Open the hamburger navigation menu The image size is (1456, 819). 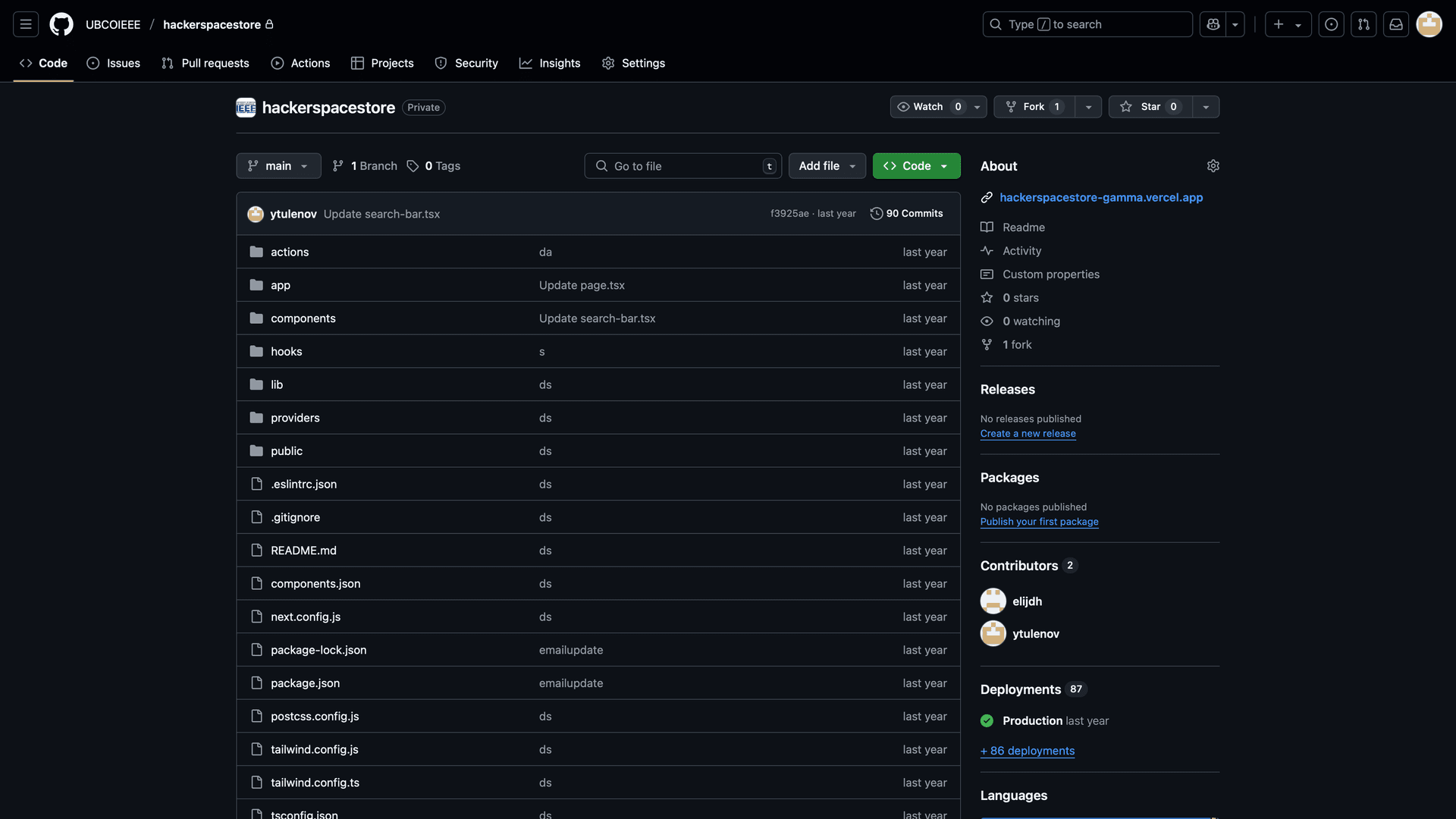pos(26,24)
